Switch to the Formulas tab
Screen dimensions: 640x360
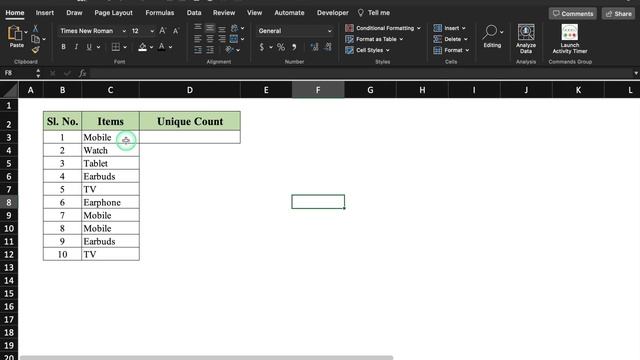click(x=160, y=13)
